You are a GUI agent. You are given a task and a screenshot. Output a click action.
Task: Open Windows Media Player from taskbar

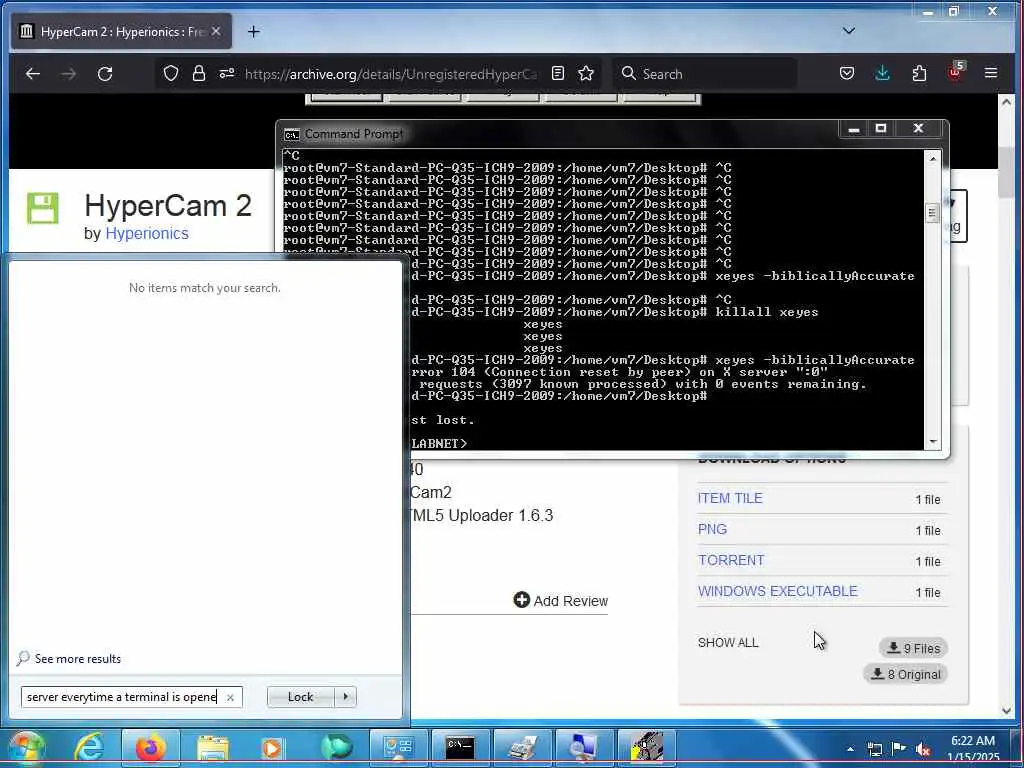(x=273, y=748)
